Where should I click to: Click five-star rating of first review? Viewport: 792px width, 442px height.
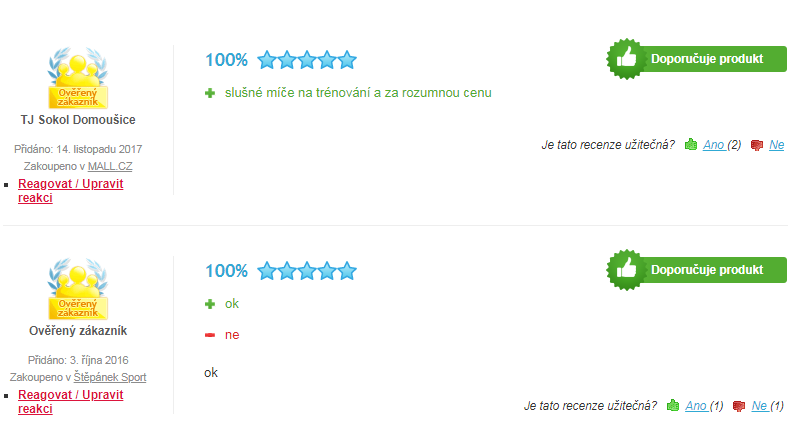(307, 60)
